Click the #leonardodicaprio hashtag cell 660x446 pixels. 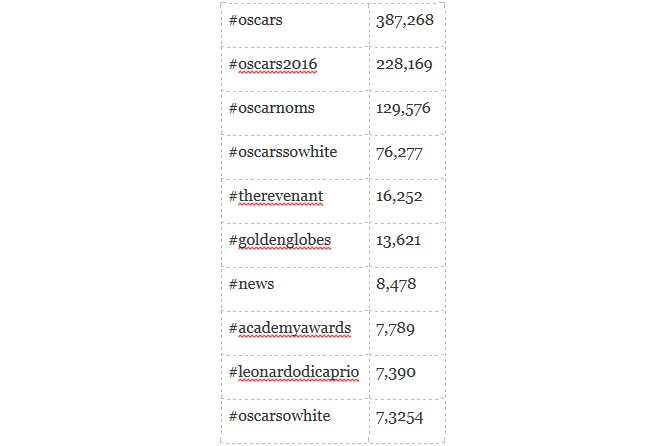(x=294, y=372)
